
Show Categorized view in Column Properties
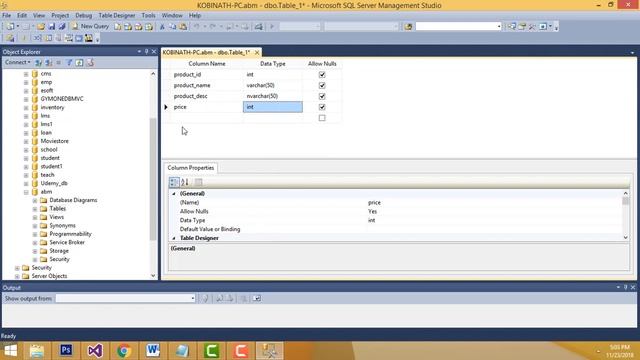click(174, 182)
